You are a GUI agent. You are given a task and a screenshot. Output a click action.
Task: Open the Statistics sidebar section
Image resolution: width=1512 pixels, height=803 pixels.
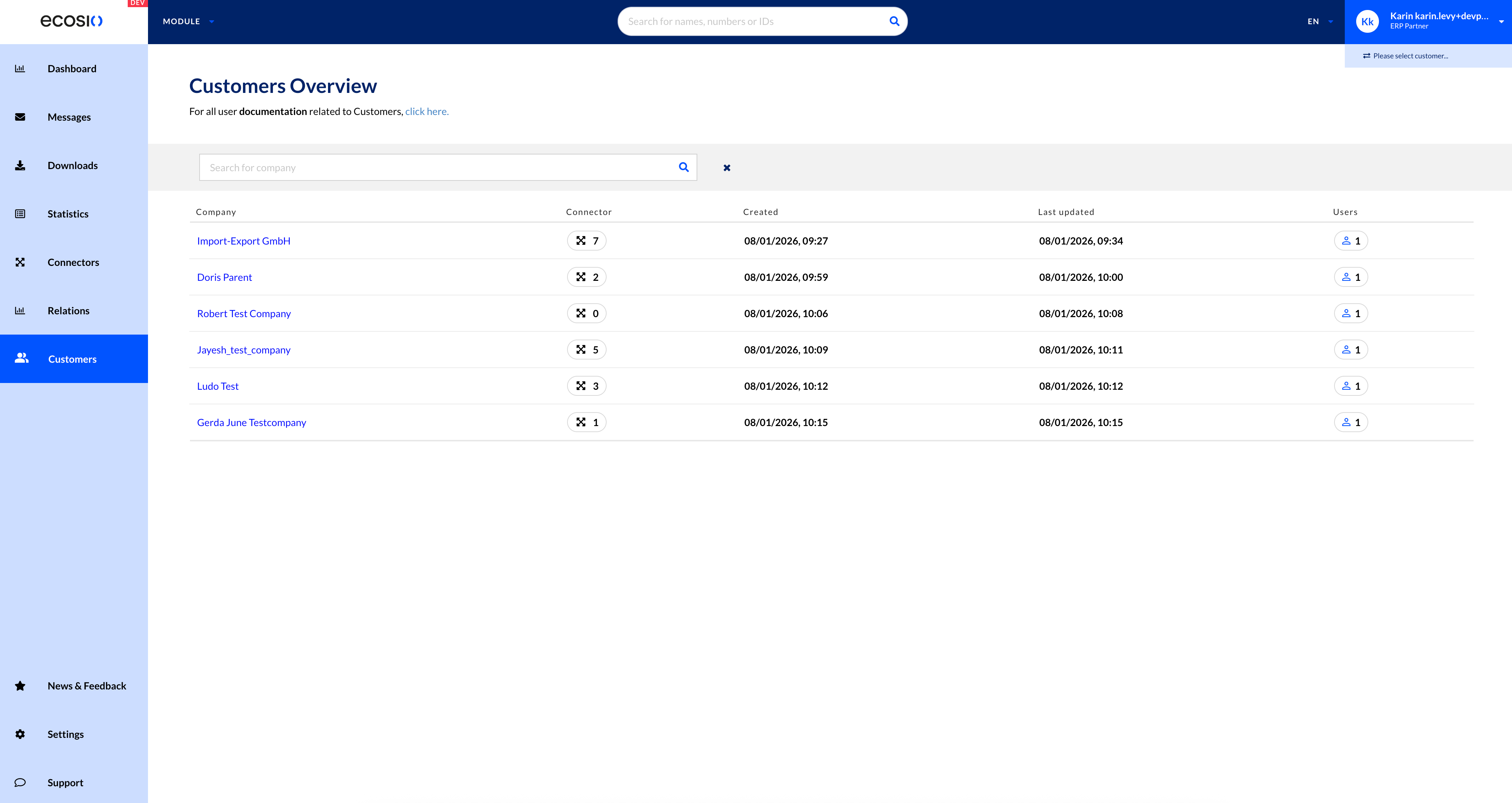tap(68, 214)
